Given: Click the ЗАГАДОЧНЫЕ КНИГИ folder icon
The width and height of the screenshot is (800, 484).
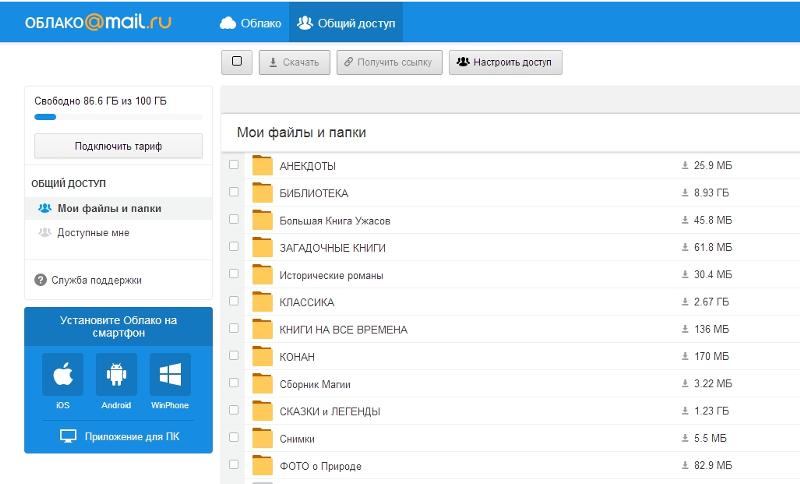Looking at the screenshot, I should 263,247.
